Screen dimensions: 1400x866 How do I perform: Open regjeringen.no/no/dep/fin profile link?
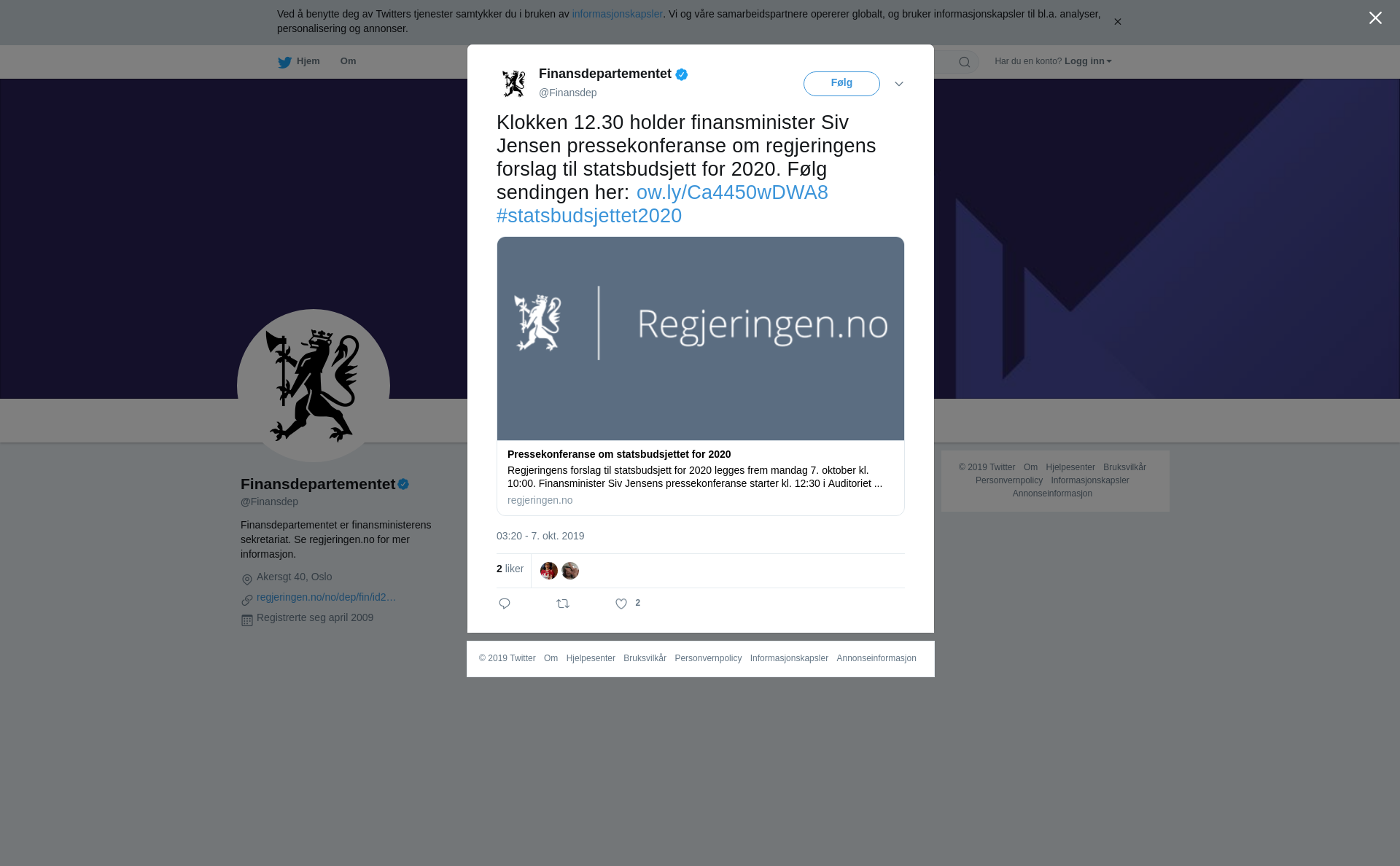(326, 597)
